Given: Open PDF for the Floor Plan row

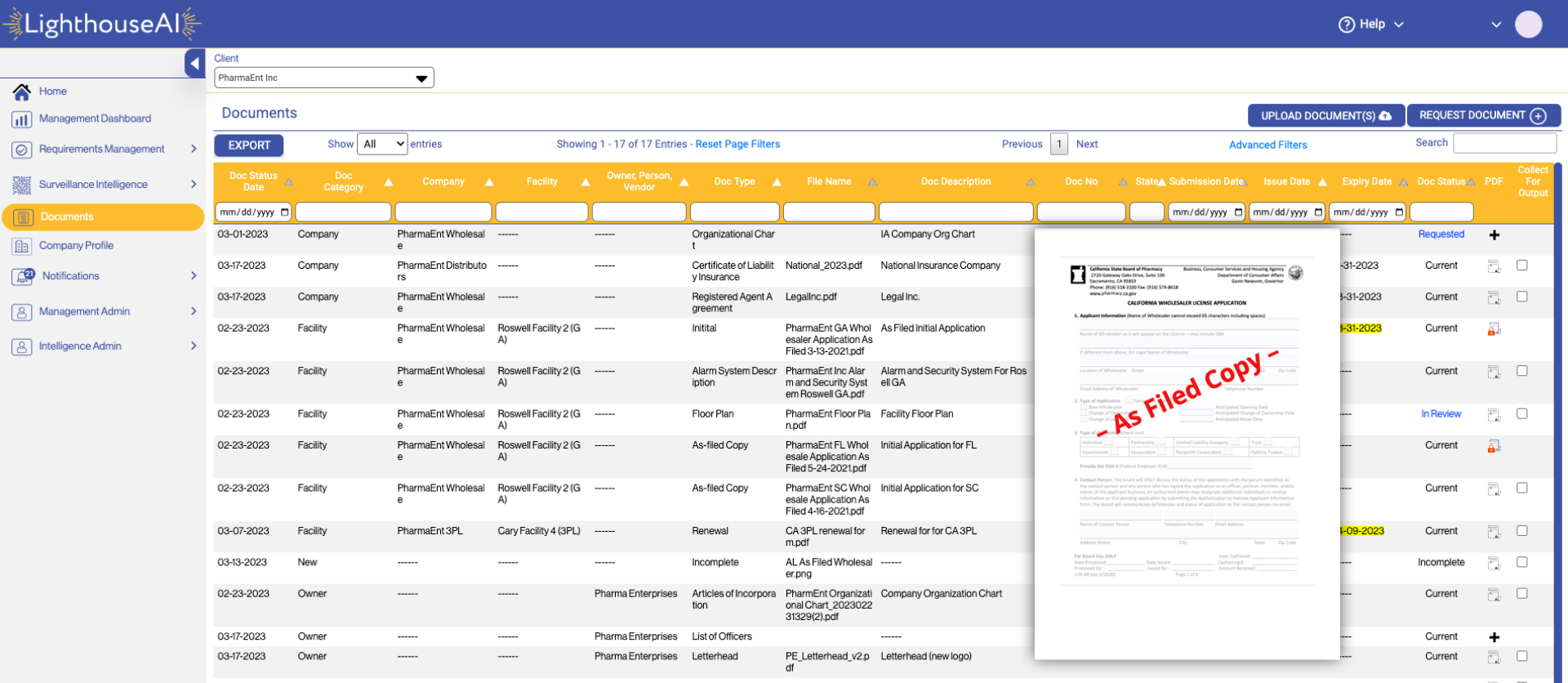Looking at the screenshot, I should (1494, 415).
